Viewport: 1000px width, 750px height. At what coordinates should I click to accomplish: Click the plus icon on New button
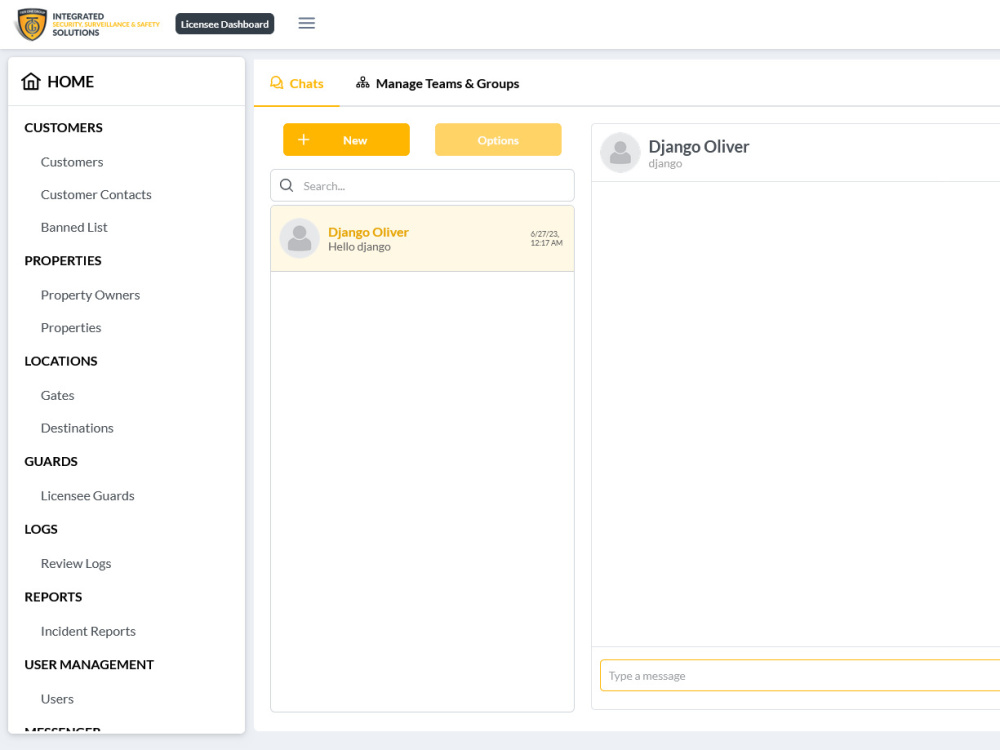coord(304,140)
